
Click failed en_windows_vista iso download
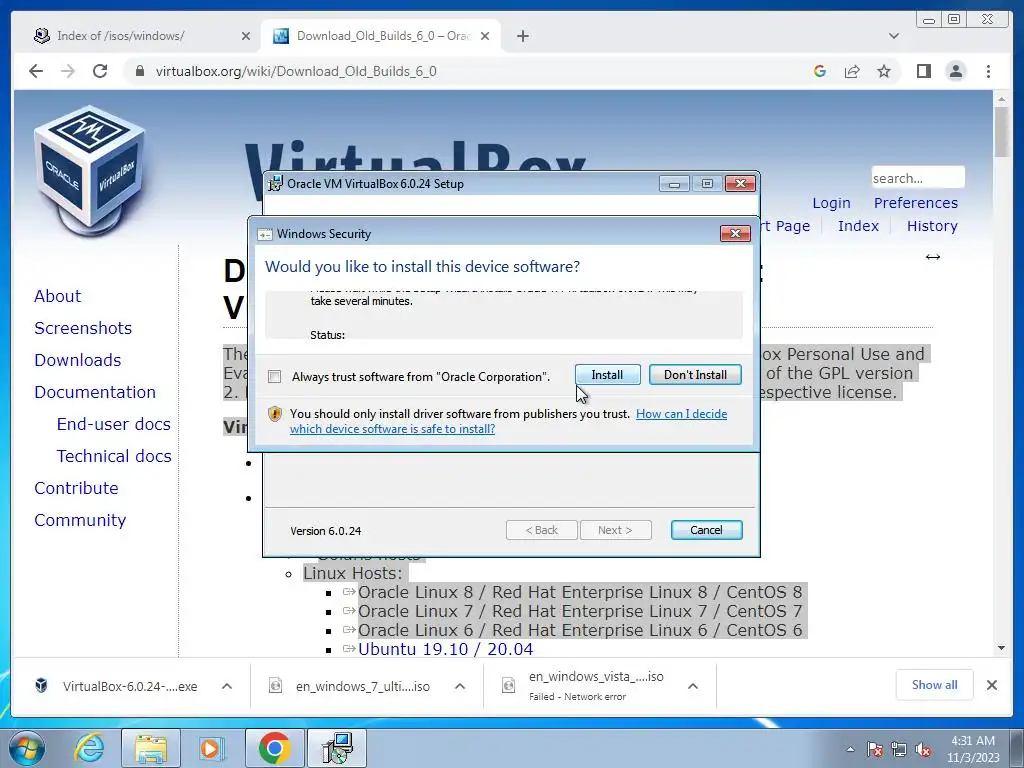click(x=585, y=686)
